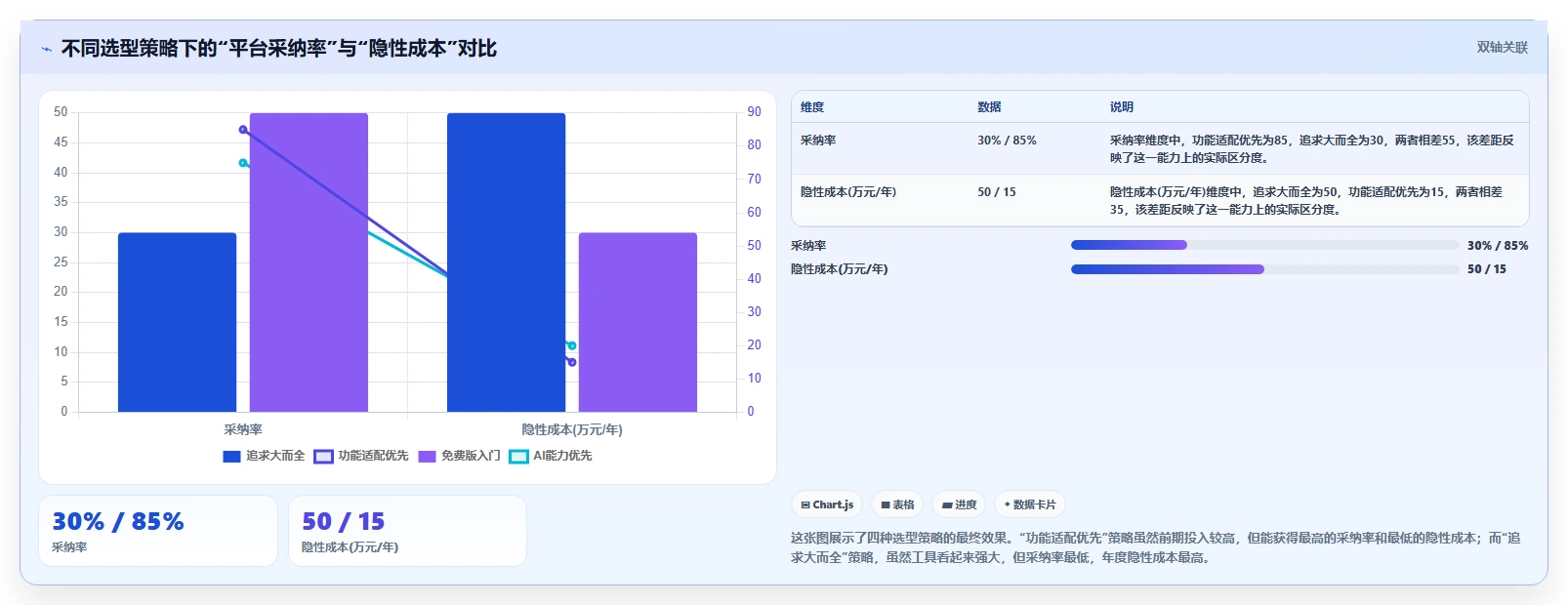Click the 表格 tag
1568x605 pixels.
point(897,504)
